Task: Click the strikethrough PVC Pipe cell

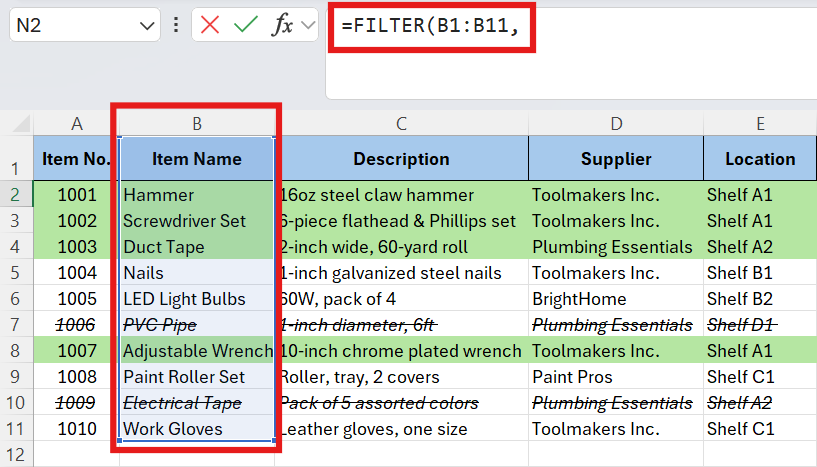Action: click(196, 325)
